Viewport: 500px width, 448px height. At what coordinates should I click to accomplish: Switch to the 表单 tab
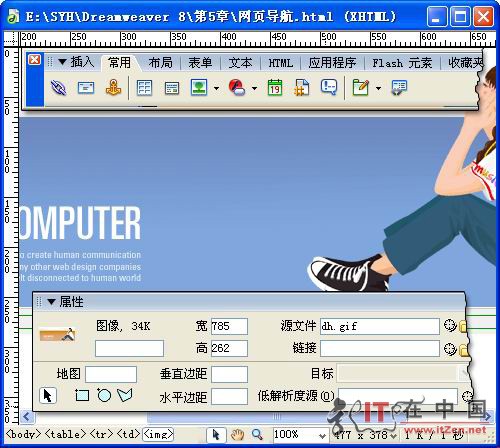point(200,63)
